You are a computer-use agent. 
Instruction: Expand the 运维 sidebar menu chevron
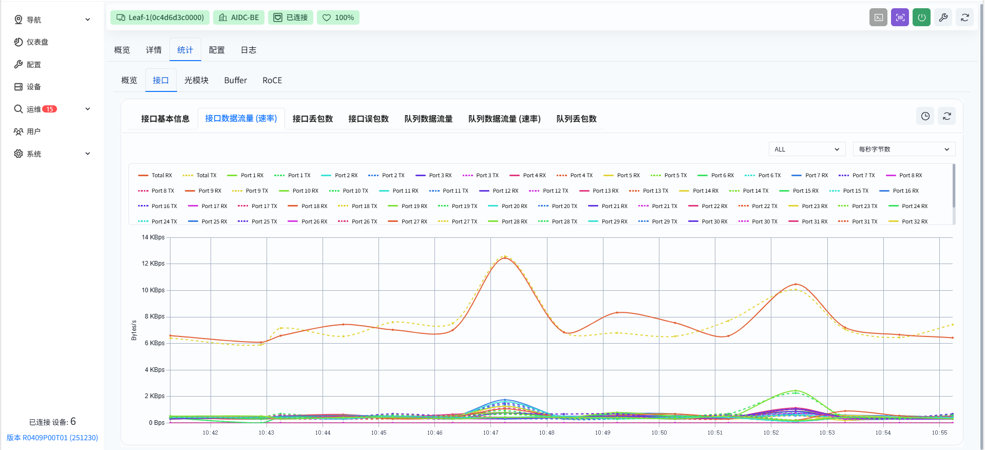[88, 109]
